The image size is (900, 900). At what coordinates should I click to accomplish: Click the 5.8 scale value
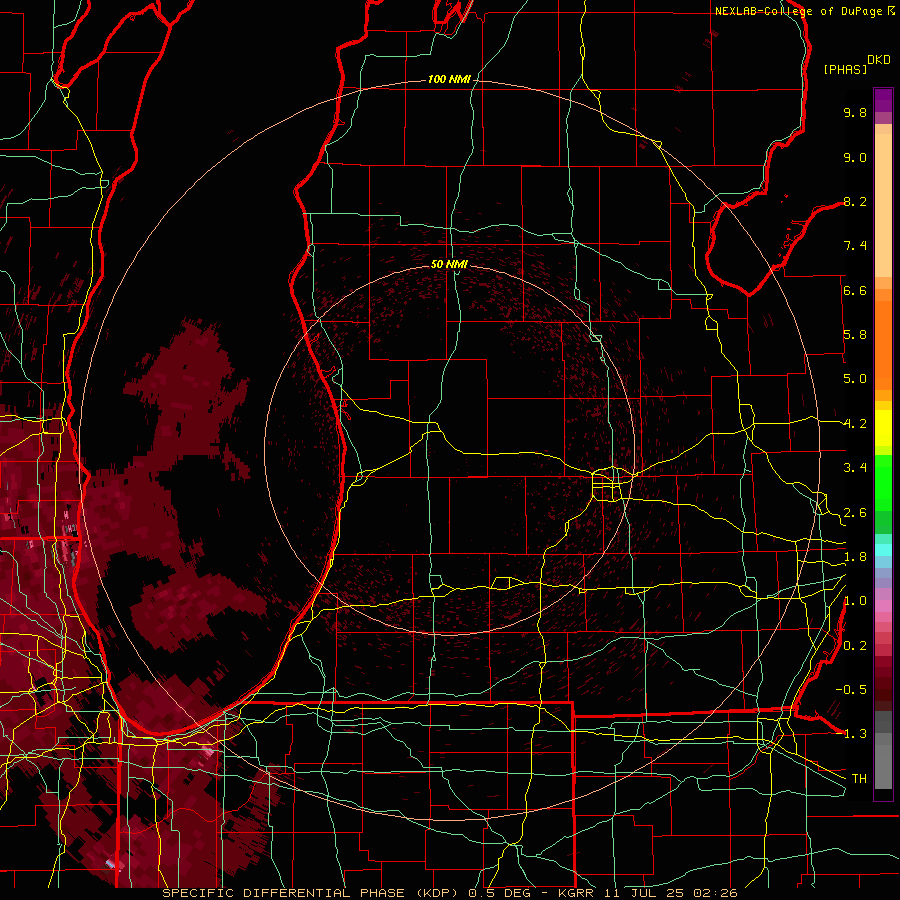point(855,335)
